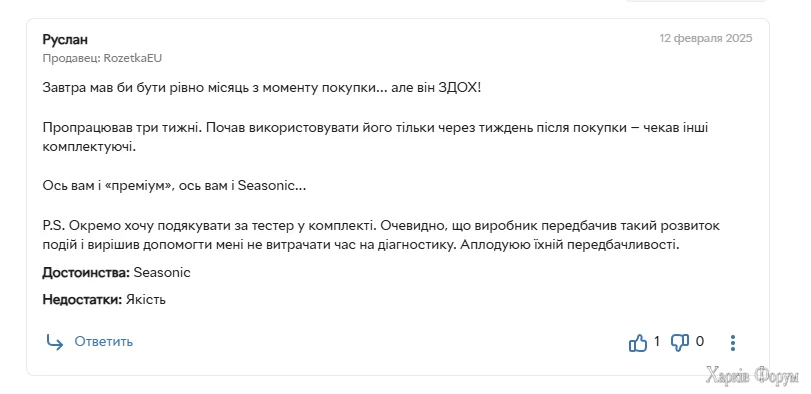The height and width of the screenshot is (394, 811).
Task: Click the reply arrow icon
Action: (54, 342)
